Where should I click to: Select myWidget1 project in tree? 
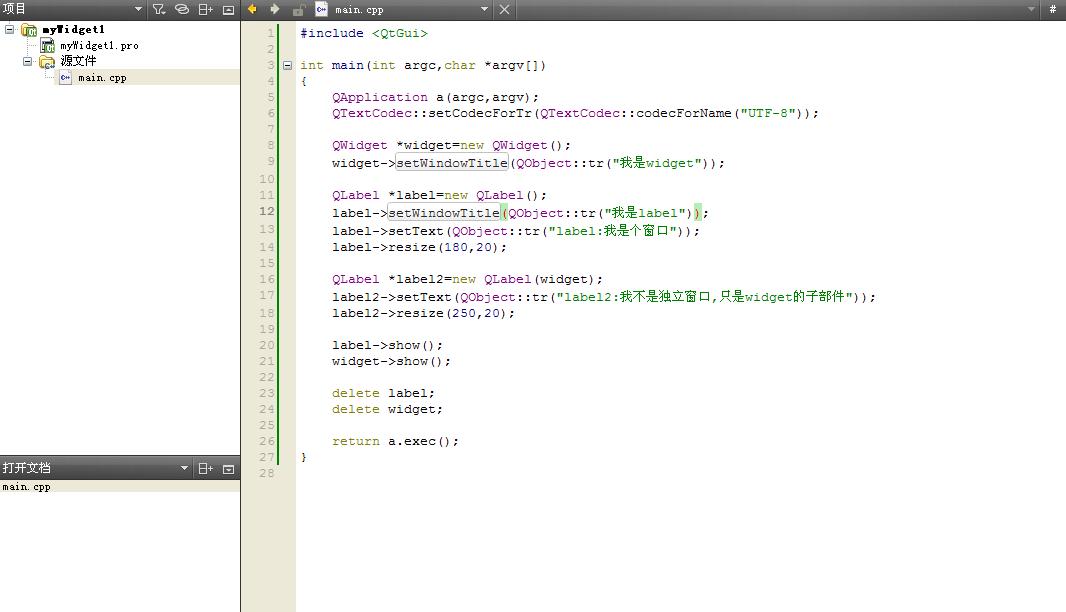click(73, 29)
